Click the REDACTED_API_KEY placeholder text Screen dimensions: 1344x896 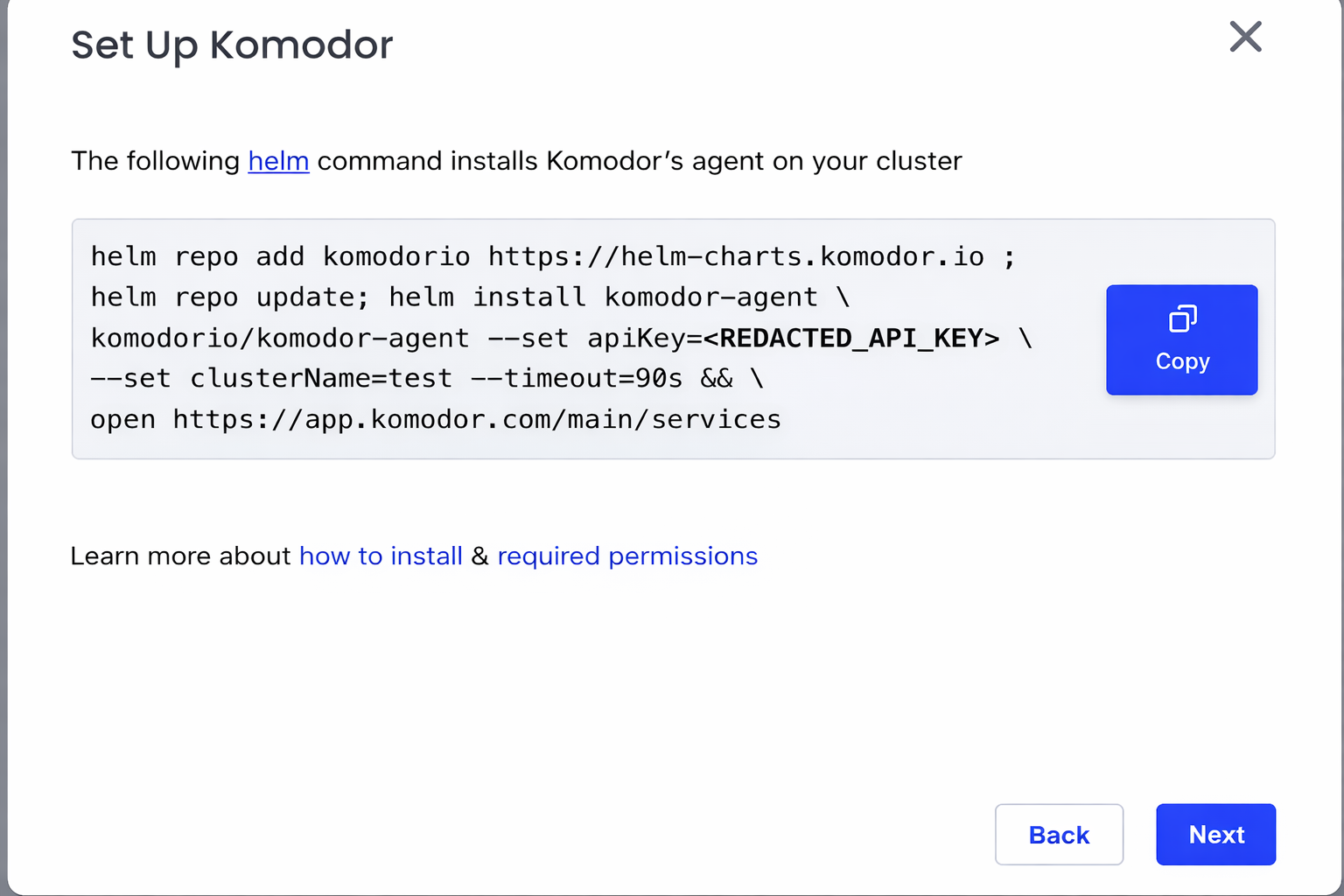(x=850, y=339)
